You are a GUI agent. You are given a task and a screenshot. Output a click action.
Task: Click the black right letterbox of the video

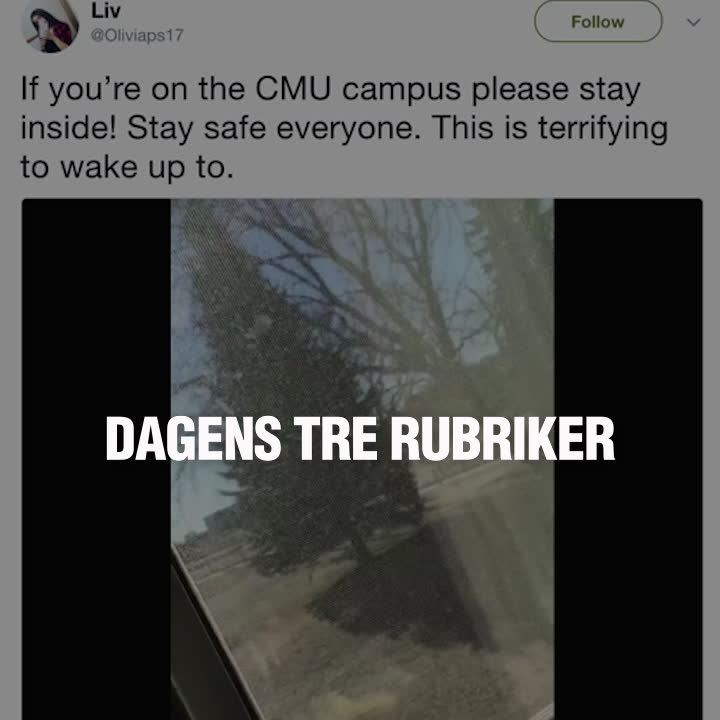pyautogui.click(x=628, y=459)
